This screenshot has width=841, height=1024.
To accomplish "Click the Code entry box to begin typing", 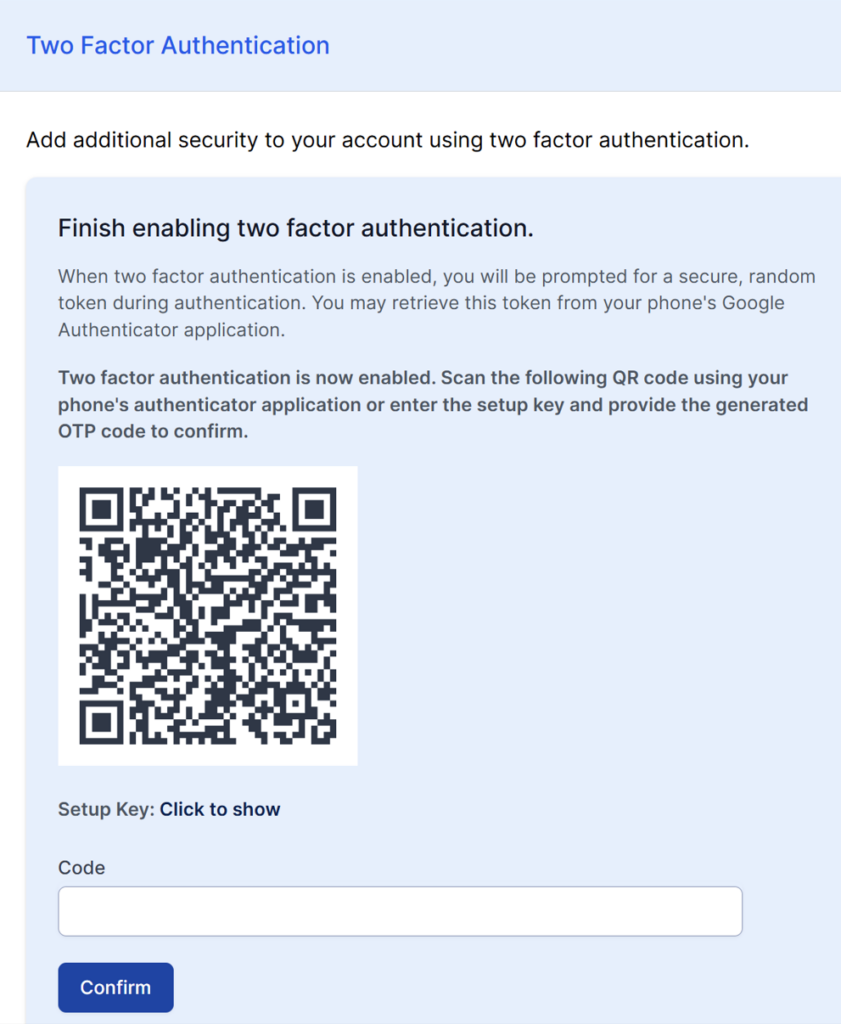I will (400, 911).
